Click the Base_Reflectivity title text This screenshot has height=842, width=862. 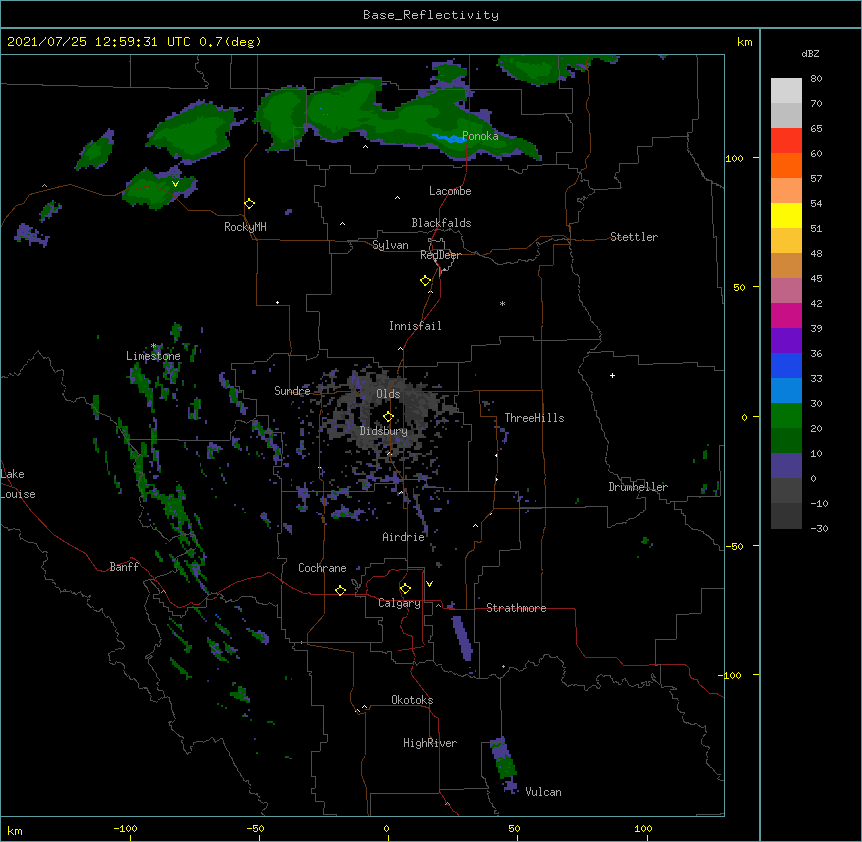click(431, 15)
